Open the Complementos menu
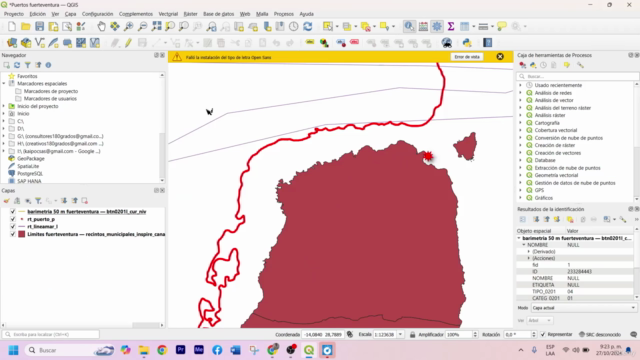640x360 pixels. click(x=136, y=14)
